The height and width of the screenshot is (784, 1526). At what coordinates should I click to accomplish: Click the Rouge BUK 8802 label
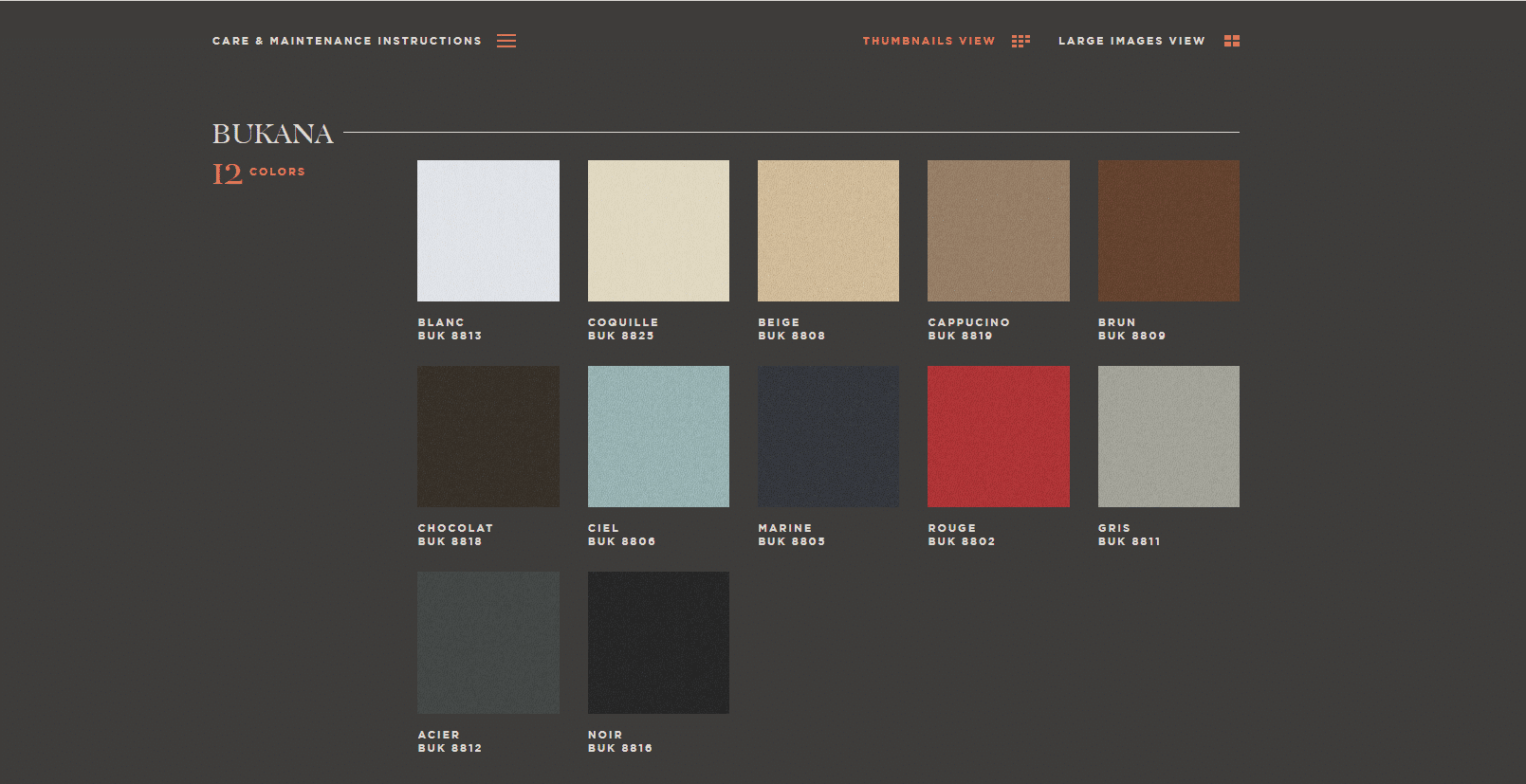pyautogui.click(x=961, y=535)
